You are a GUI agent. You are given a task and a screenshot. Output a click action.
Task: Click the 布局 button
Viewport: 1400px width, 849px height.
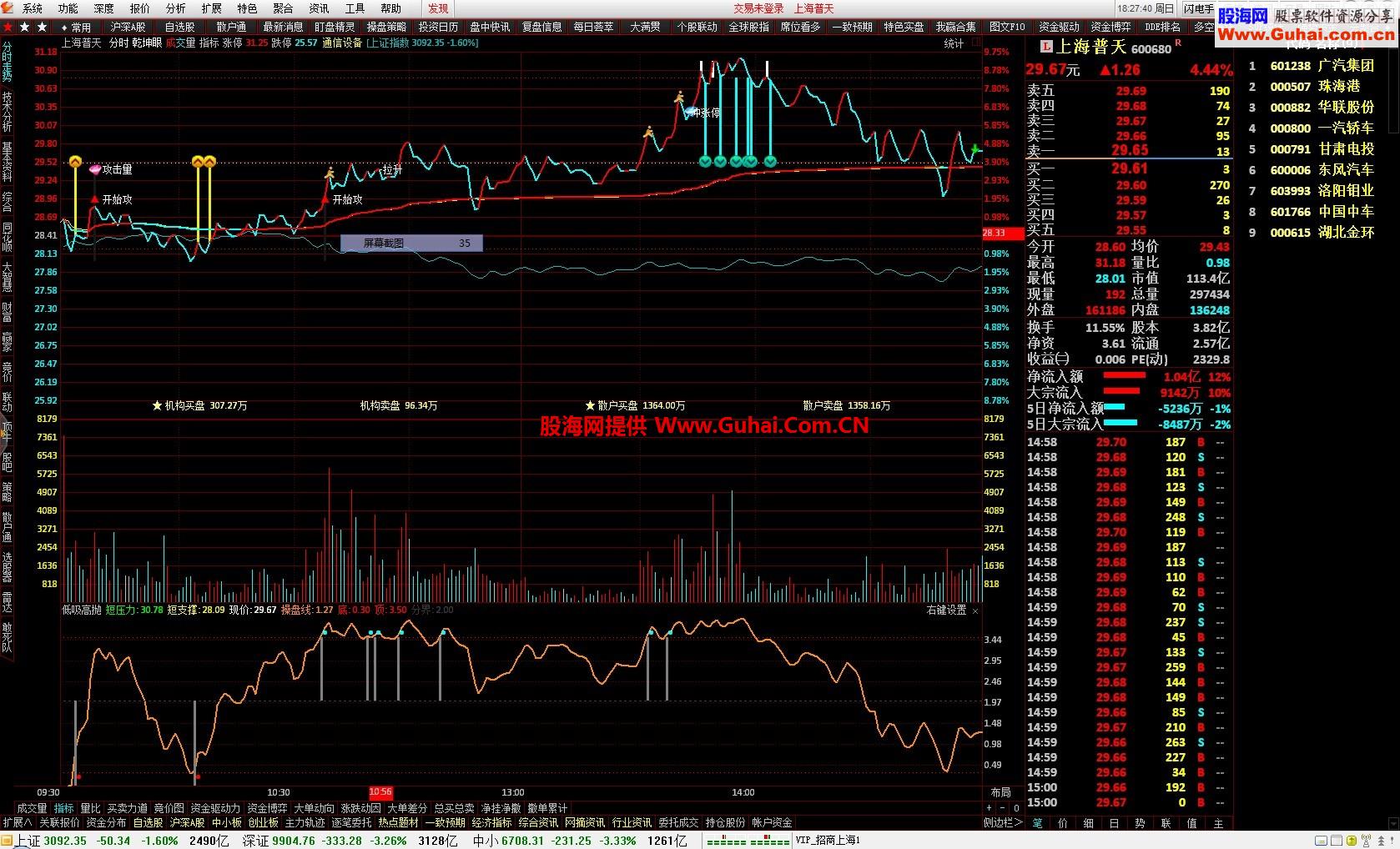point(1000,792)
